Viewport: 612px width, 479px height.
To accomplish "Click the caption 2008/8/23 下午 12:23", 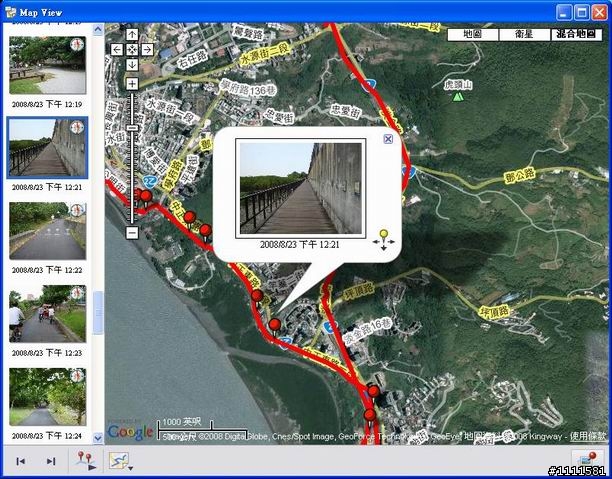I will click(47, 353).
